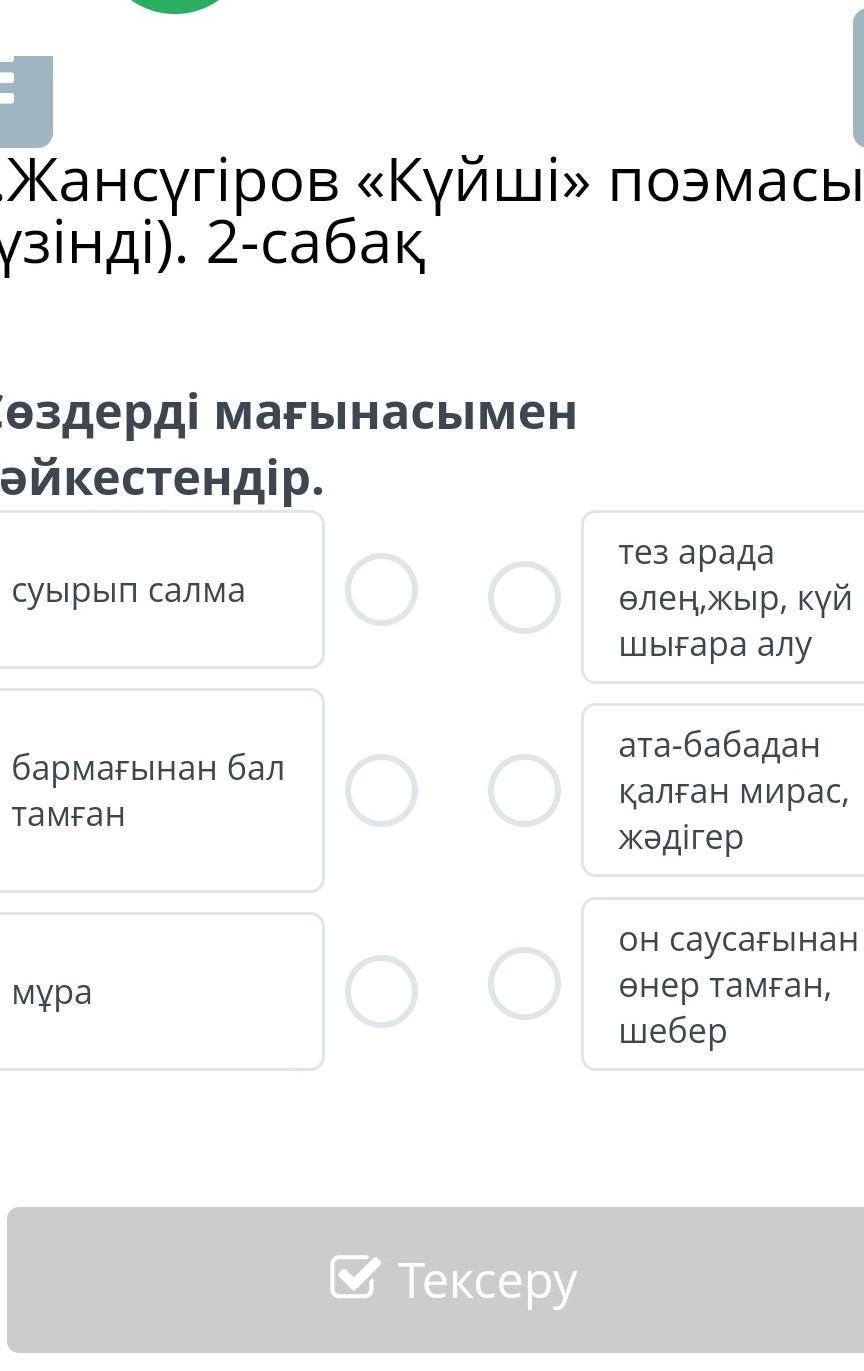Select the radio circle next to мұра
Image resolution: width=864 pixels, height=1371 pixels.
coord(381,991)
